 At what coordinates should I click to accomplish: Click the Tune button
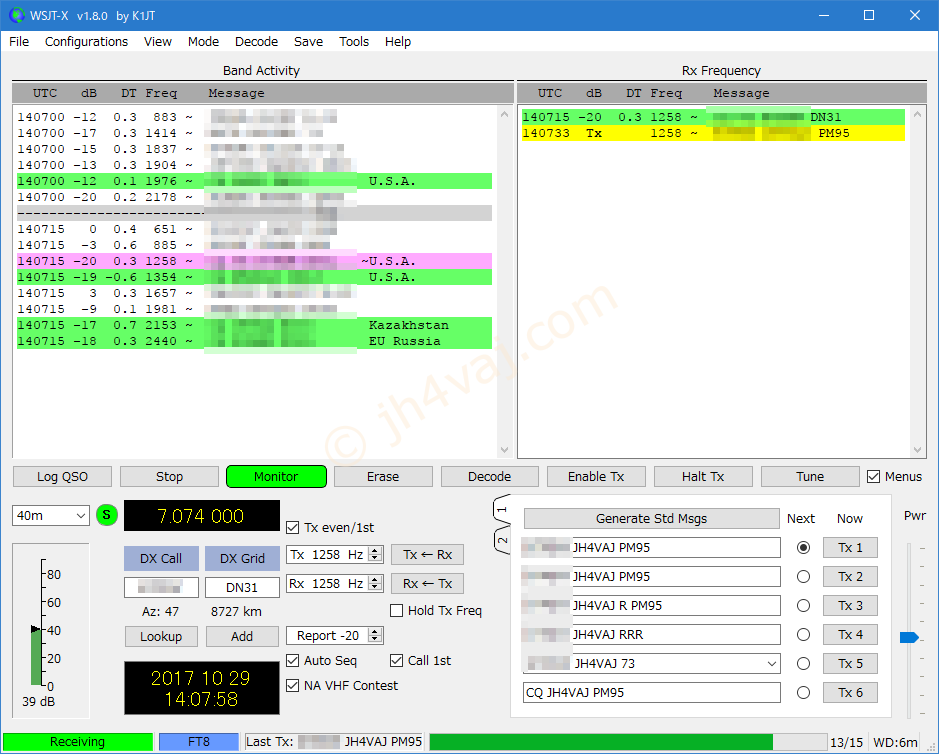click(x=810, y=477)
